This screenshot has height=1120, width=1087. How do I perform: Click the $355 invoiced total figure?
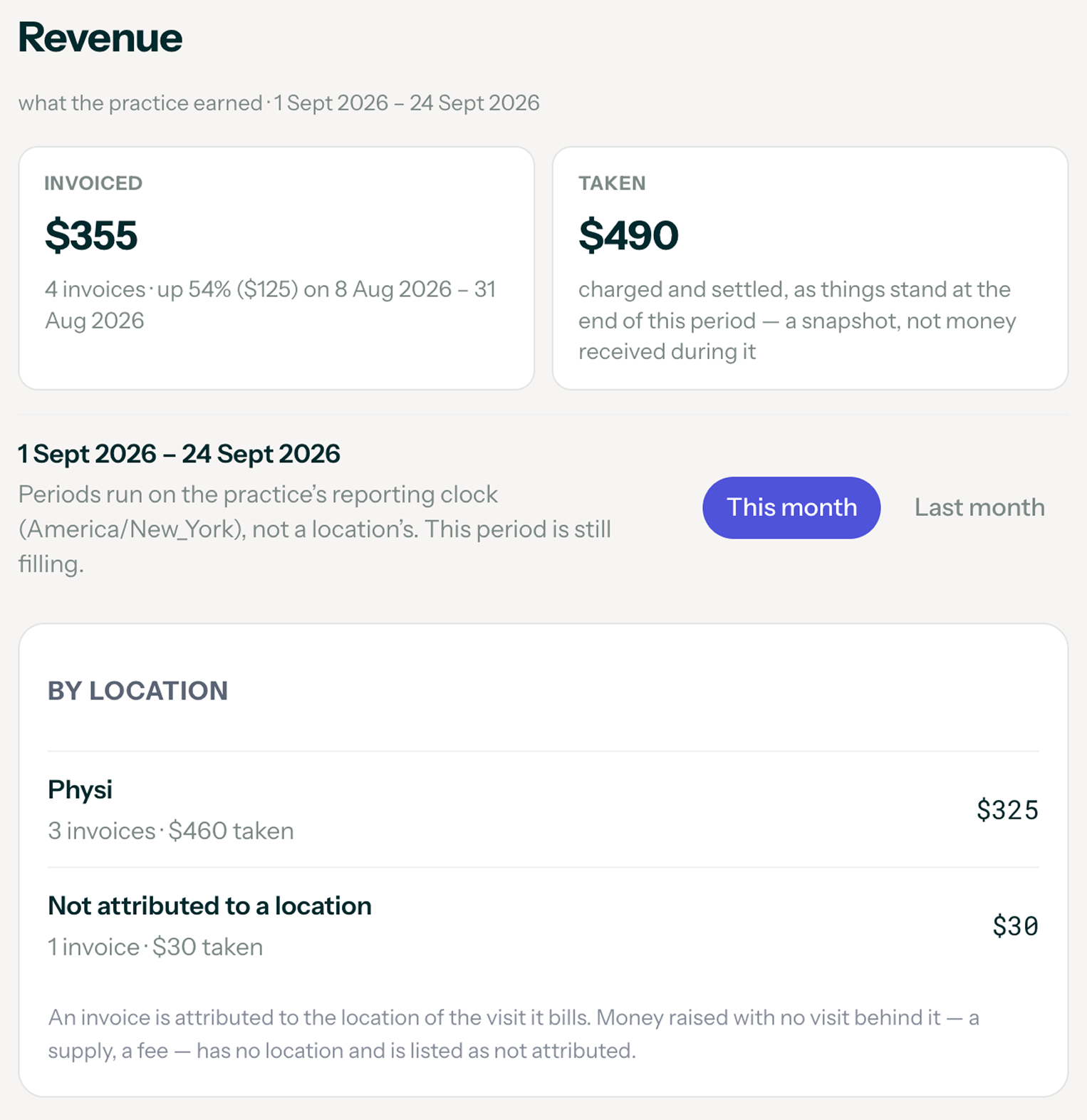91,235
